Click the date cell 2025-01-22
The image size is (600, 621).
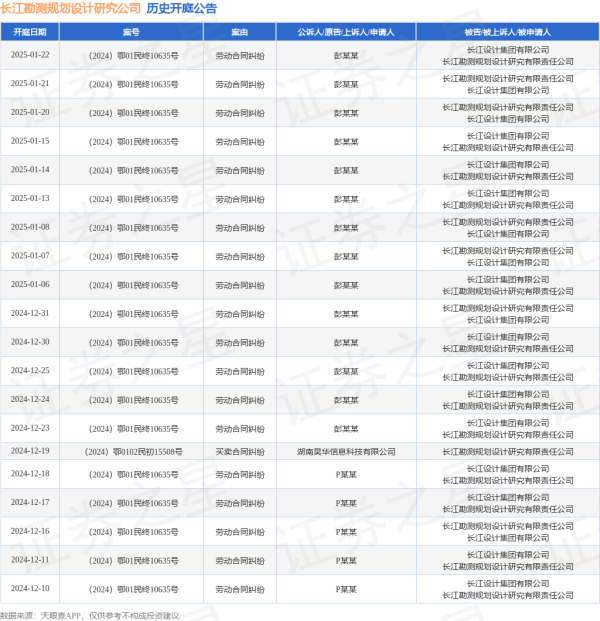tap(30, 55)
